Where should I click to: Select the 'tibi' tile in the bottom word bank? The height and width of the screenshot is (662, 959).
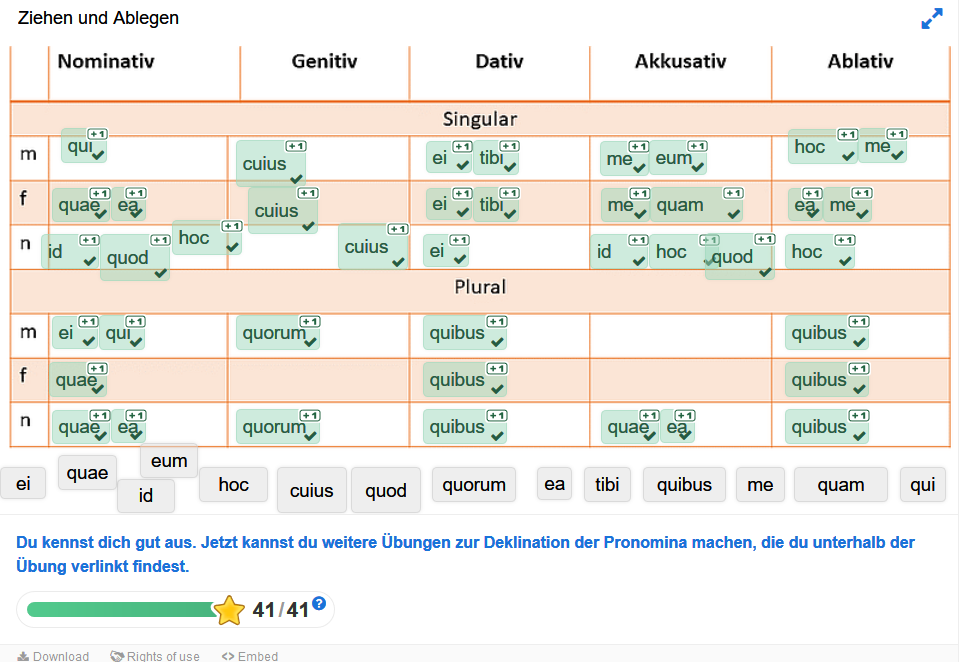coord(606,485)
